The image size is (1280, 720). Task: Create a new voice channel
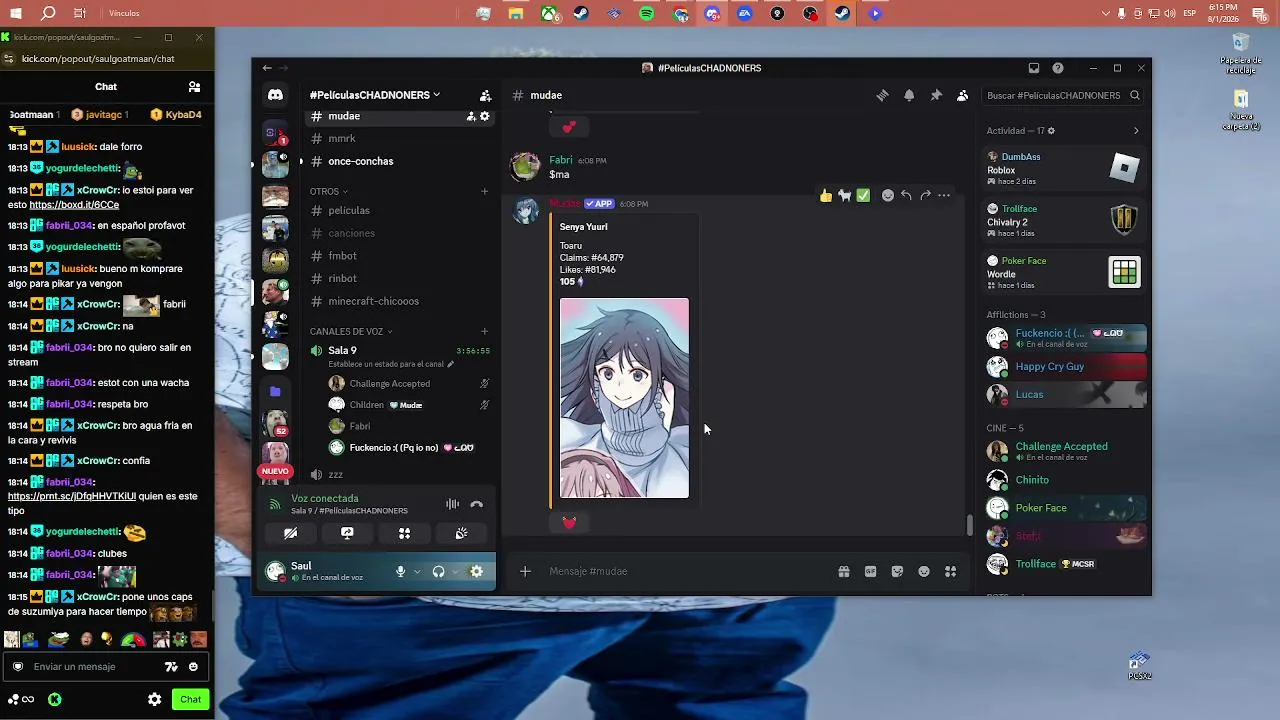[x=485, y=331]
